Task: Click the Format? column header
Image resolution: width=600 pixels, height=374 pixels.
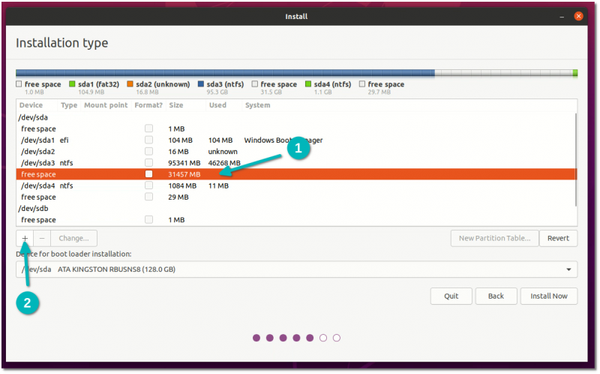Action: pos(148,105)
